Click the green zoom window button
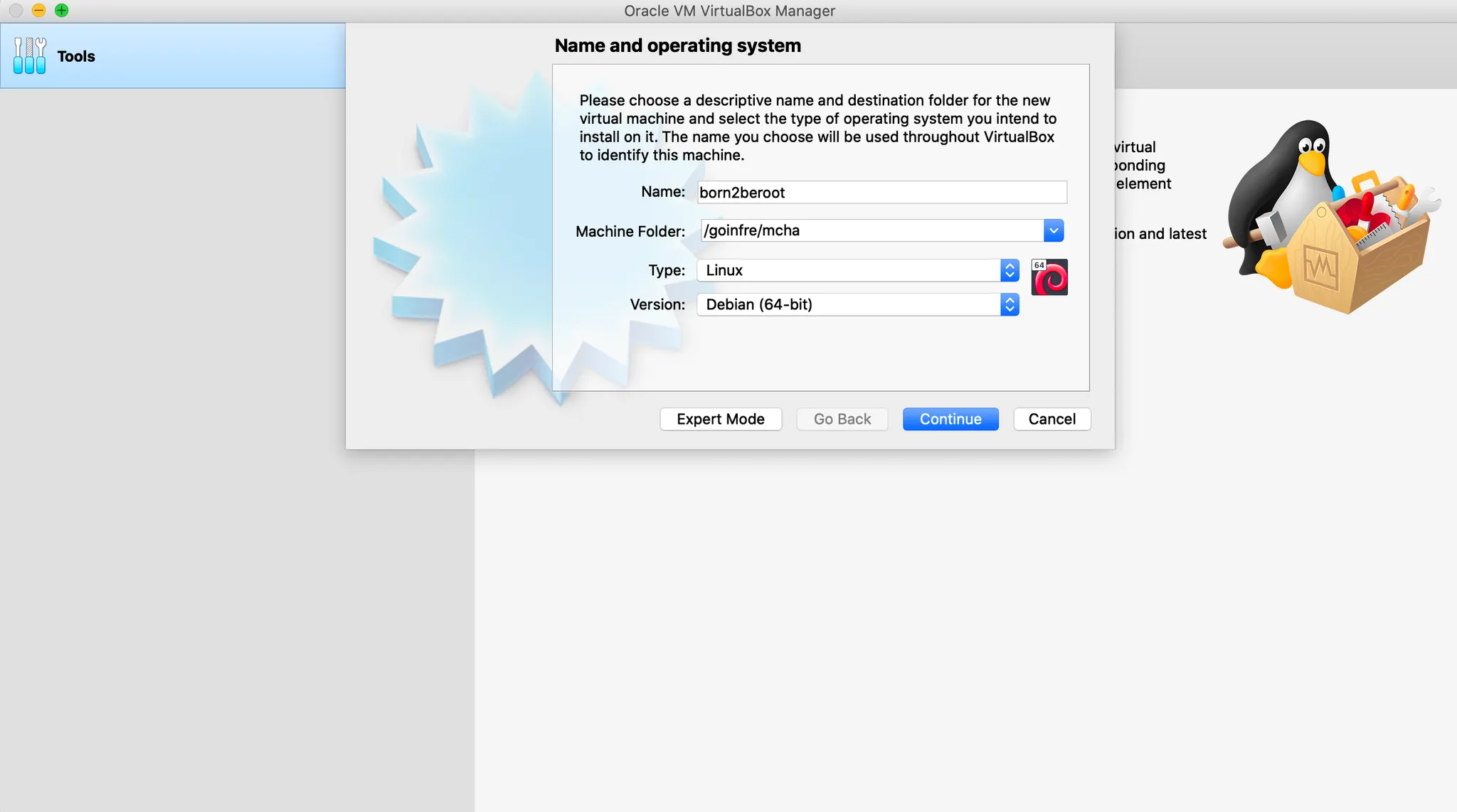Image resolution: width=1457 pixels, height=812 pixels. tap(62, 10)
